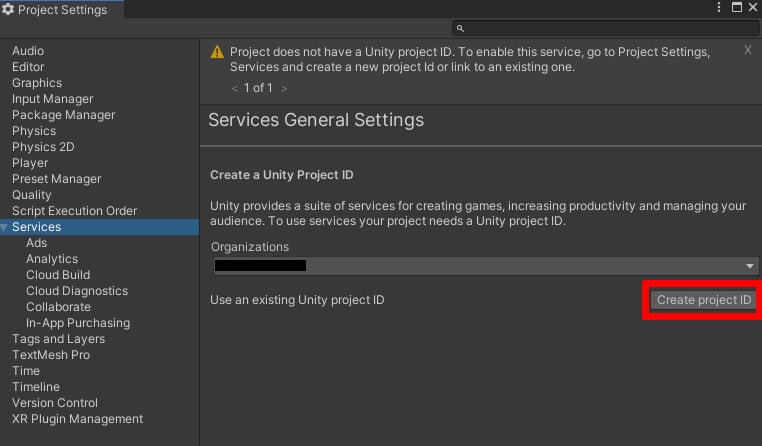This screenshot has height=446, width=762.
Task: Select Physics 2D settings
Action: coord(43,147)
